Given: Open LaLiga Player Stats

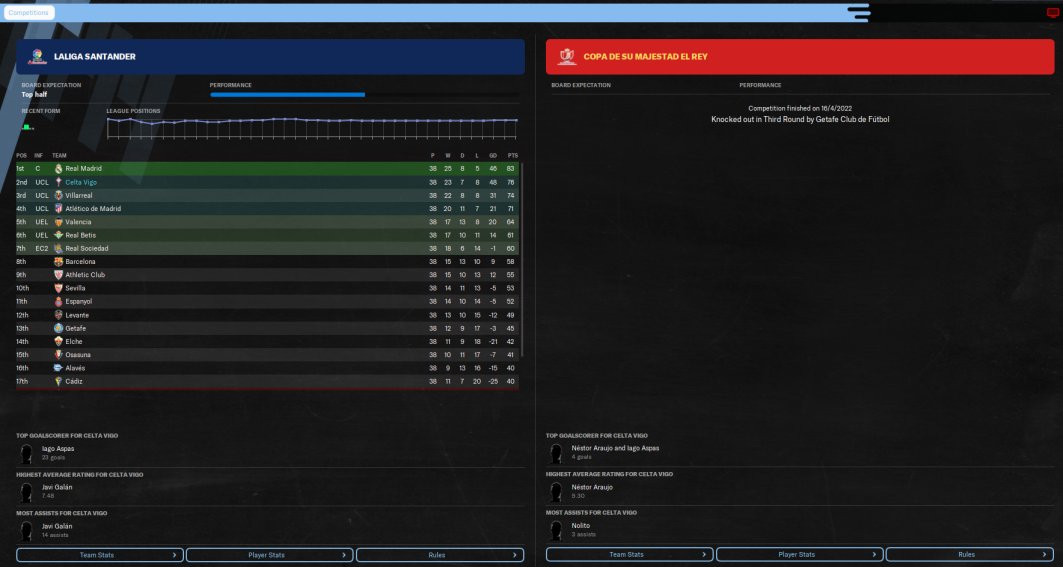Looking at the screenshot, I should pyautogui.click(x=269, y=555).
